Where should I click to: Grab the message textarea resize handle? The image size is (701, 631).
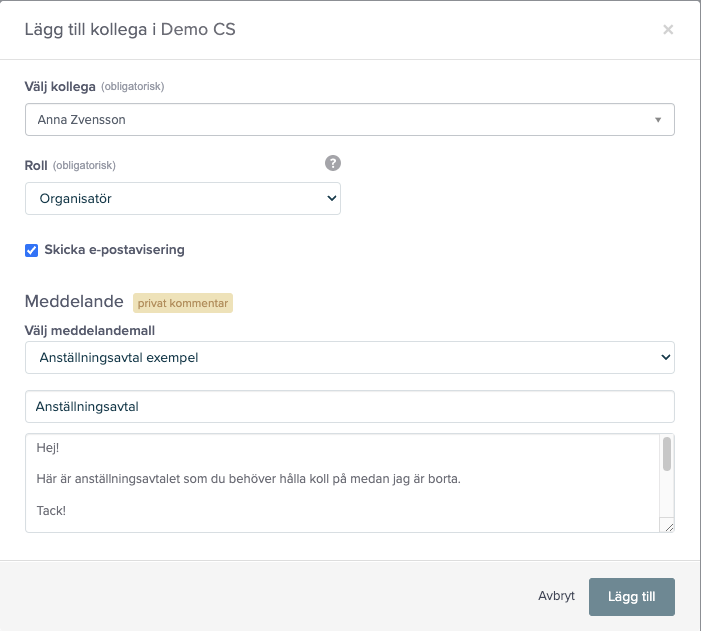[x=669, y=527]
